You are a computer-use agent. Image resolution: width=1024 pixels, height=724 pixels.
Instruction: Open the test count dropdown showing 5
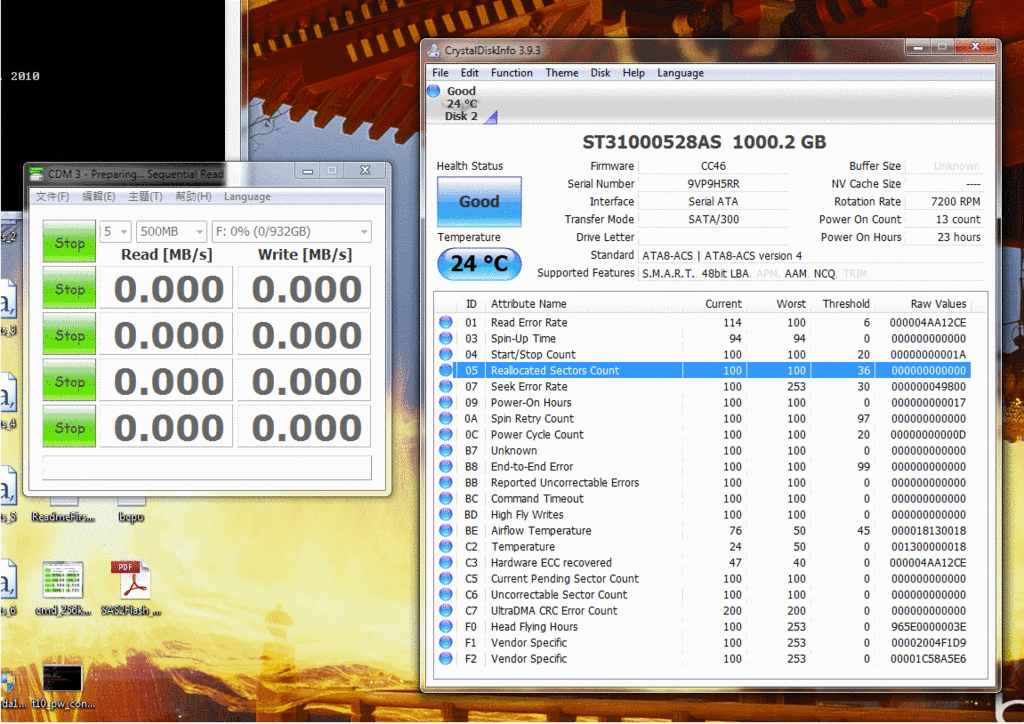pos(115,232)
